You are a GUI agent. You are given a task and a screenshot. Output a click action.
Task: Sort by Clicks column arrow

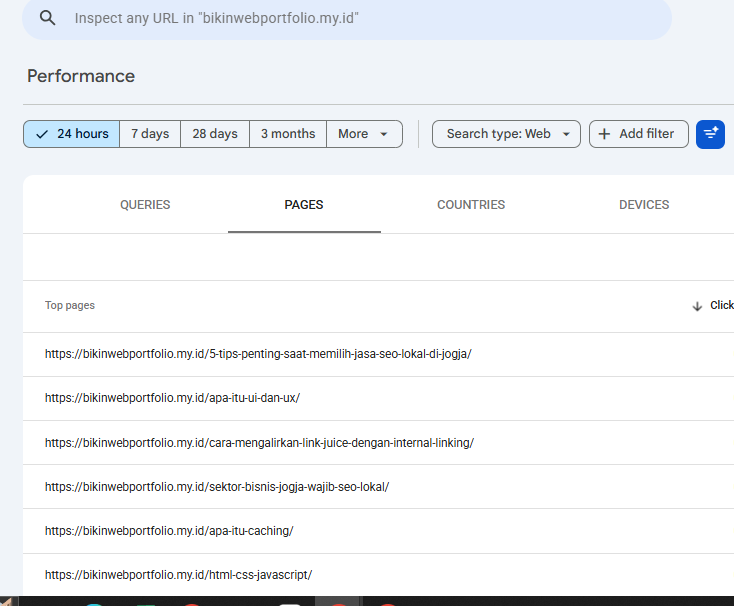click(697, 306)
